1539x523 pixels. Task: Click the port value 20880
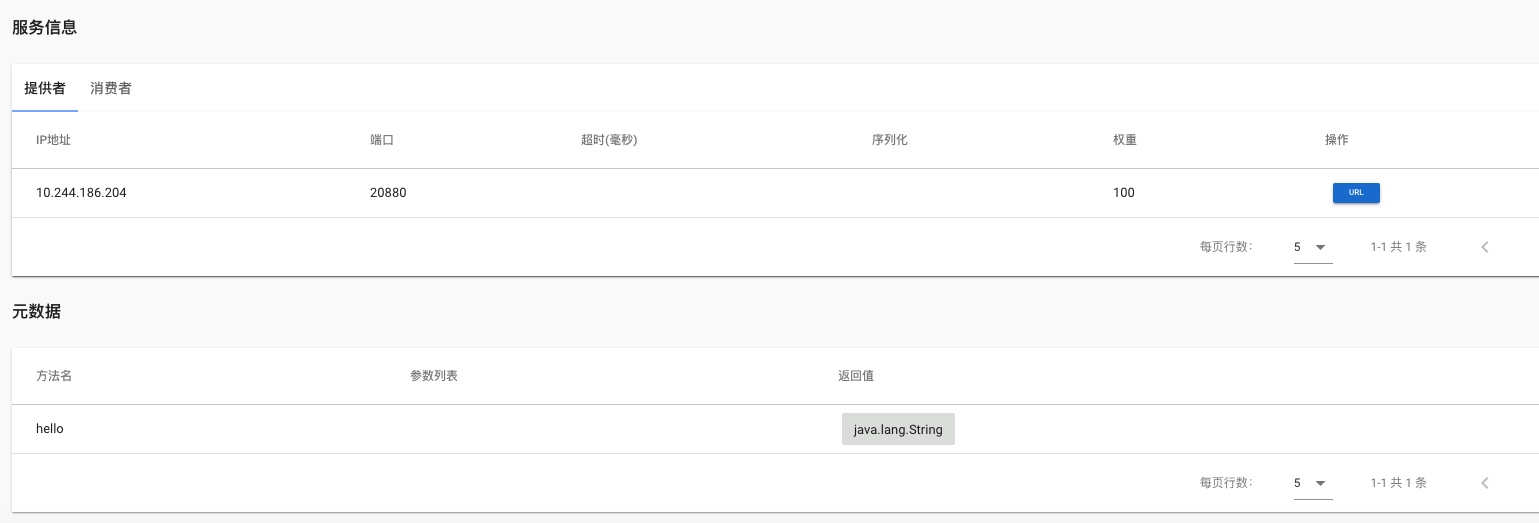click(388, 193)
